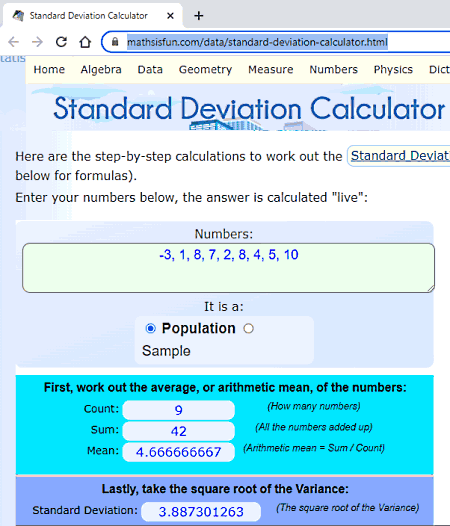Open the Home menu item
The width and height of the screenshot is (450, 526).
[49, 69]
